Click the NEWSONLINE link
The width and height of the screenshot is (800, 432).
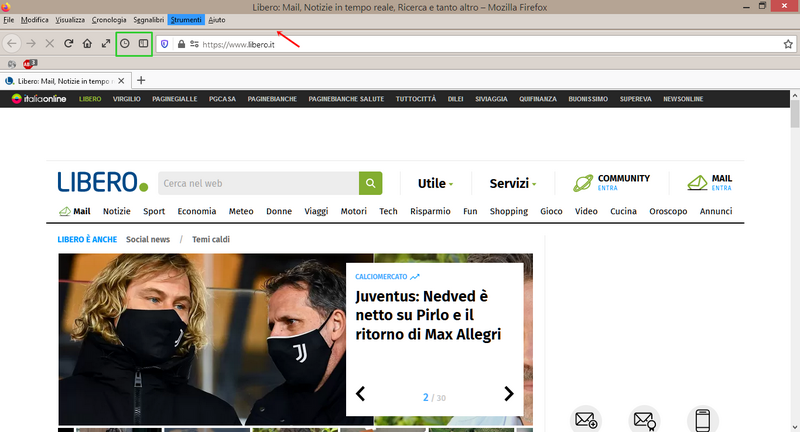[683, 99]
